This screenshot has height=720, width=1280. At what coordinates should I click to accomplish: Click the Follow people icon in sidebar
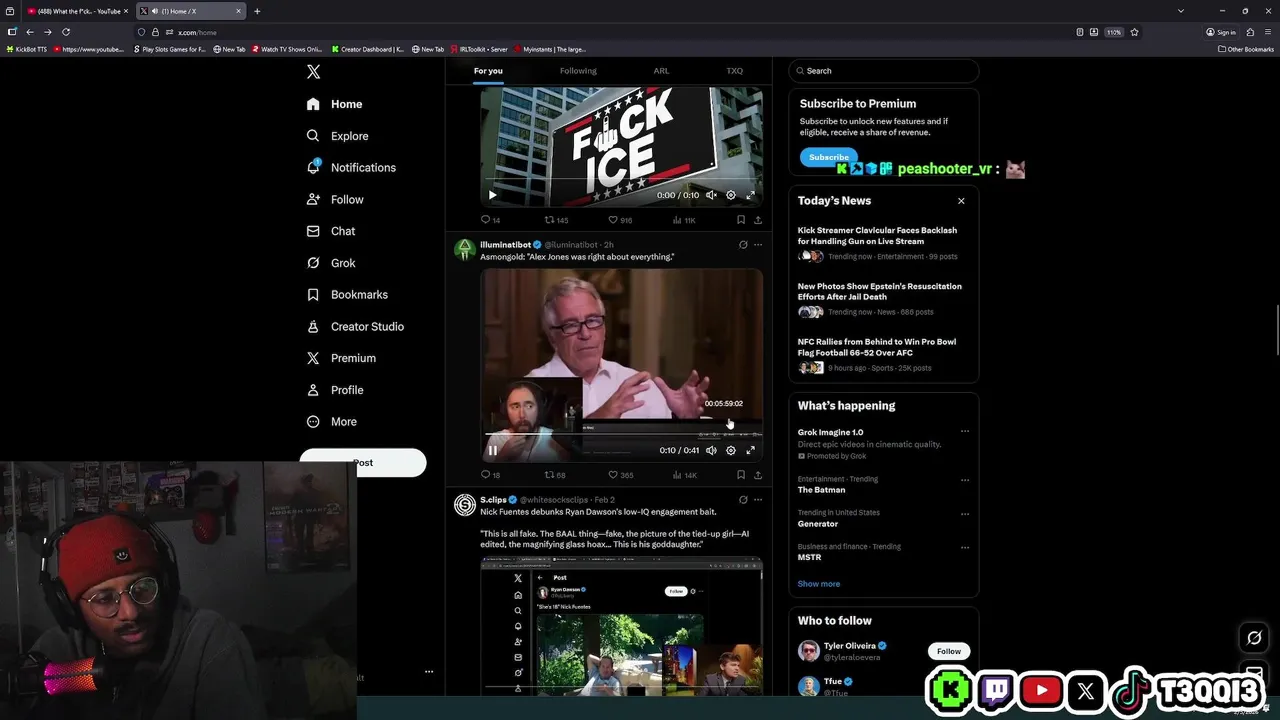313,200
